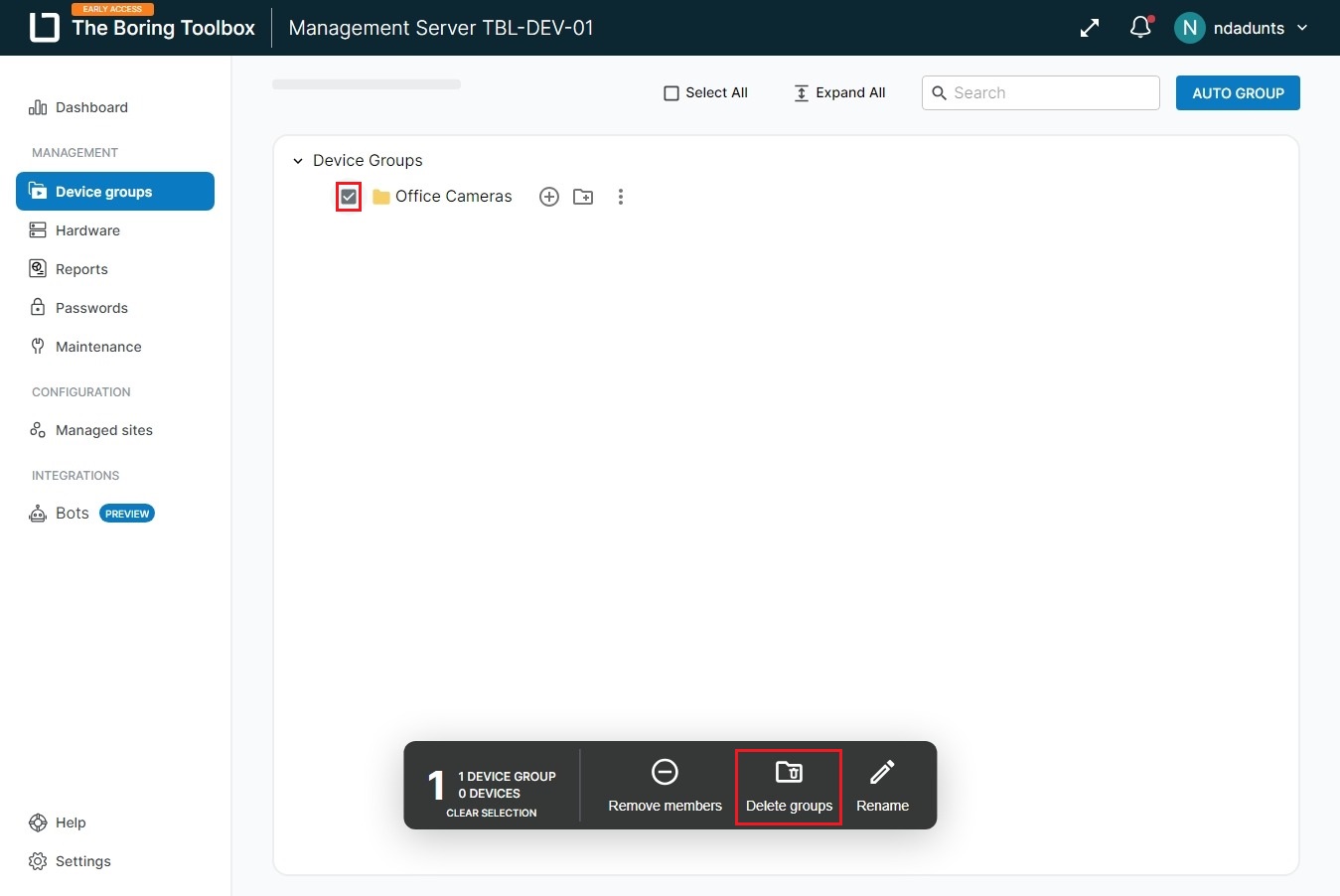Open the fullscreen expand arrows in the header
This screenshot has height=896, width=1340.
[1089, 27]
